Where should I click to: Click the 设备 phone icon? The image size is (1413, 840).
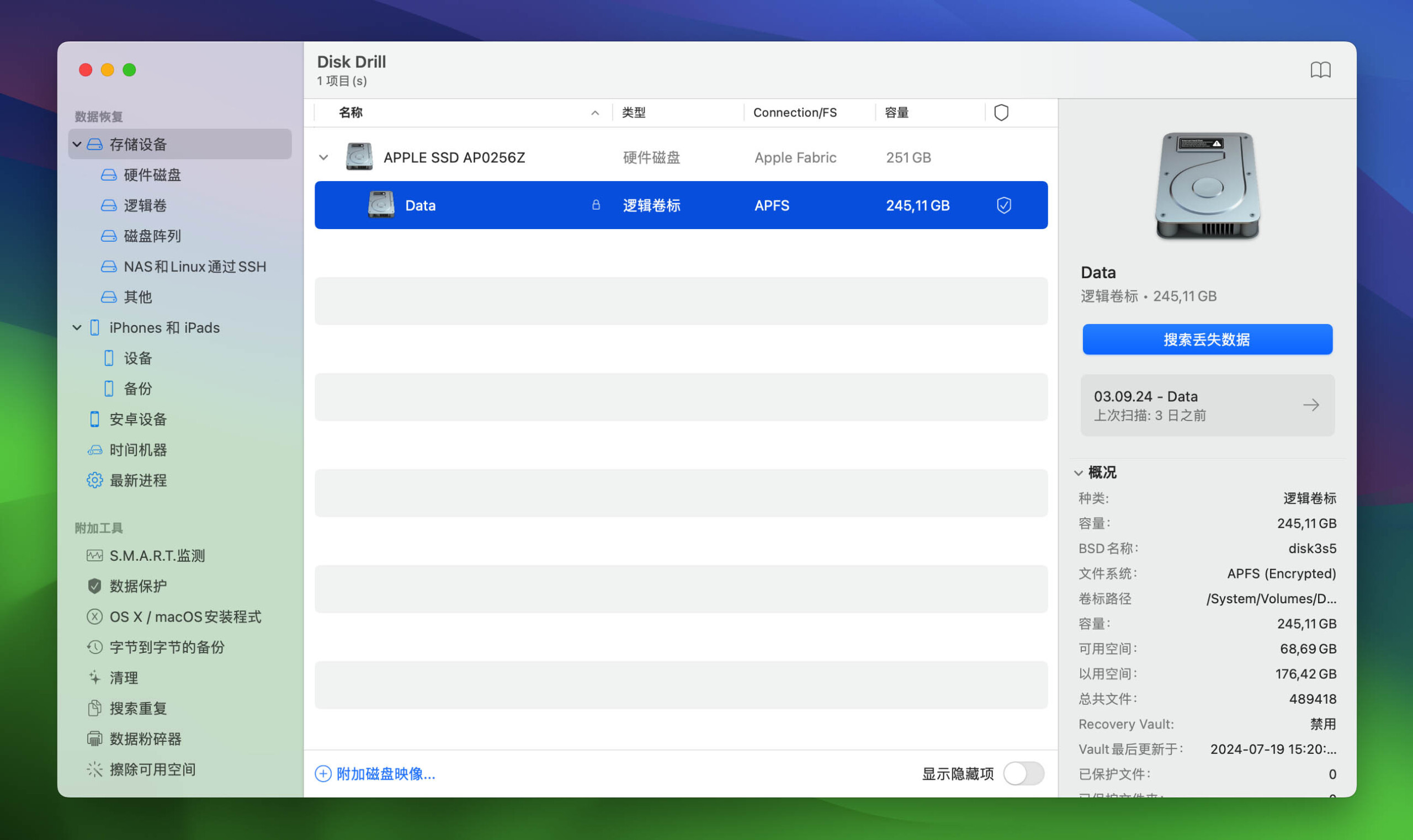click(x=109, y=358)
